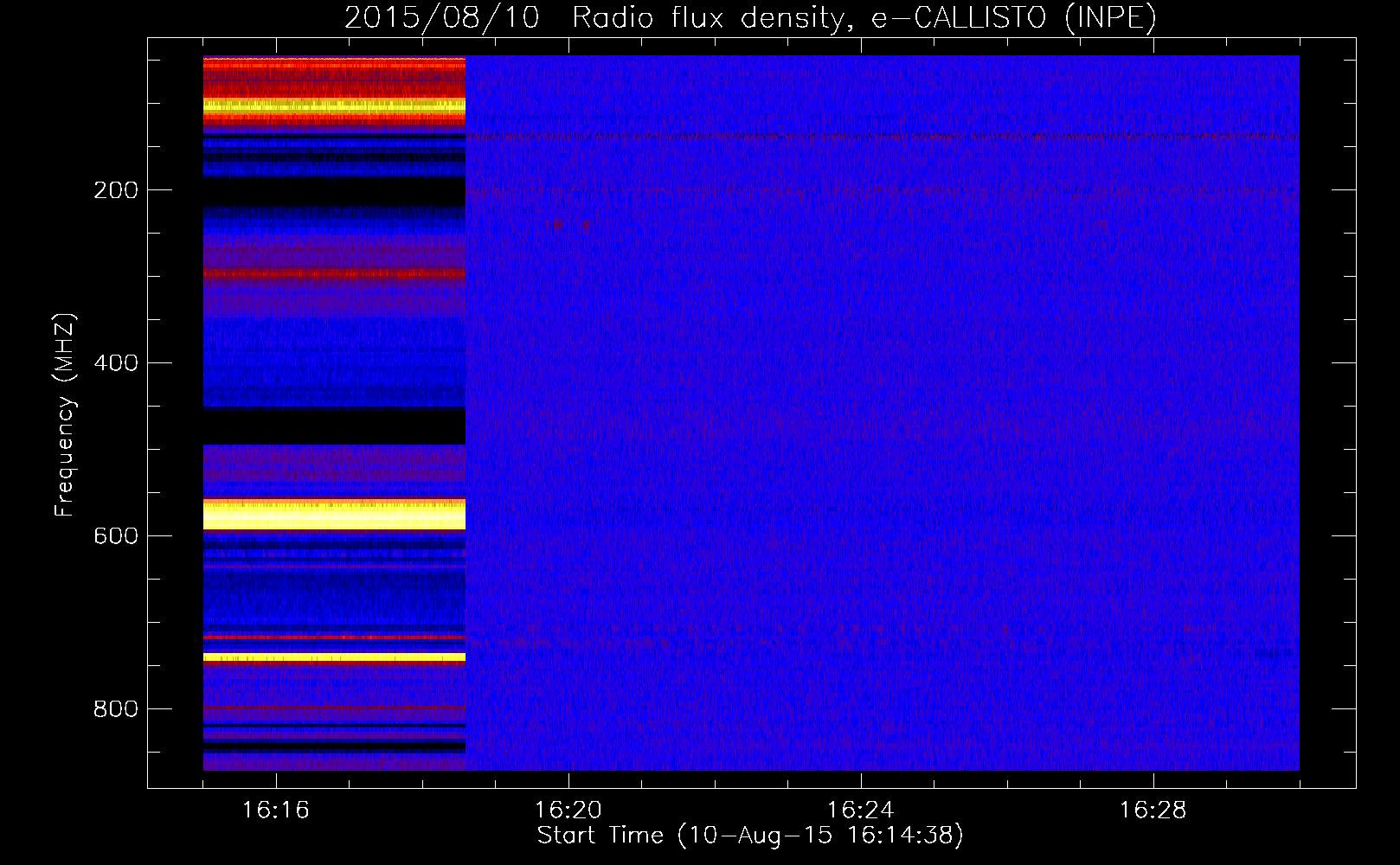Click the 16:24 time tick label
This screenshot has height=865, width=1400.
[861, 811]
